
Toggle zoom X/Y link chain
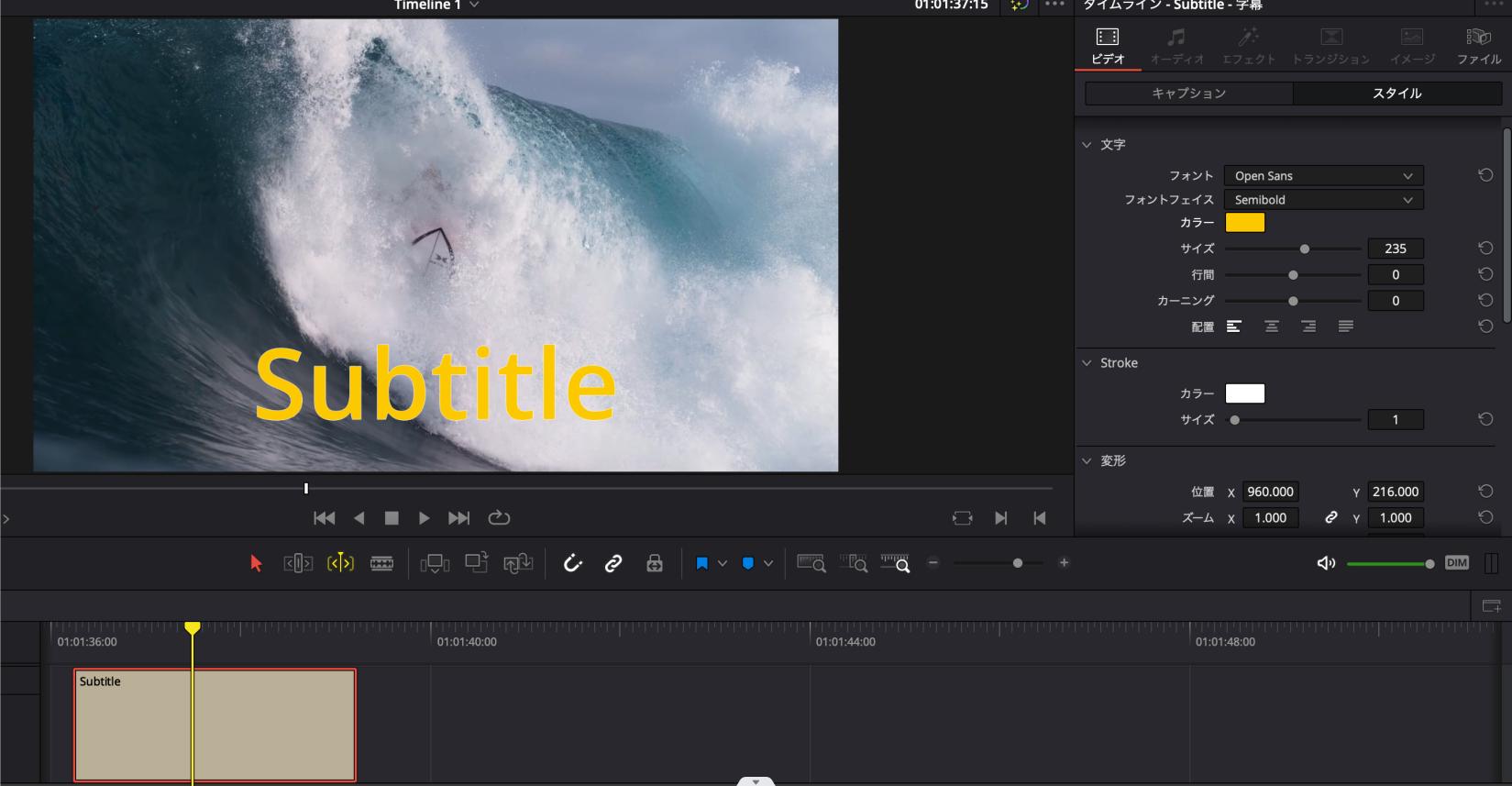pyautogui.click(x=1330, y=518)
